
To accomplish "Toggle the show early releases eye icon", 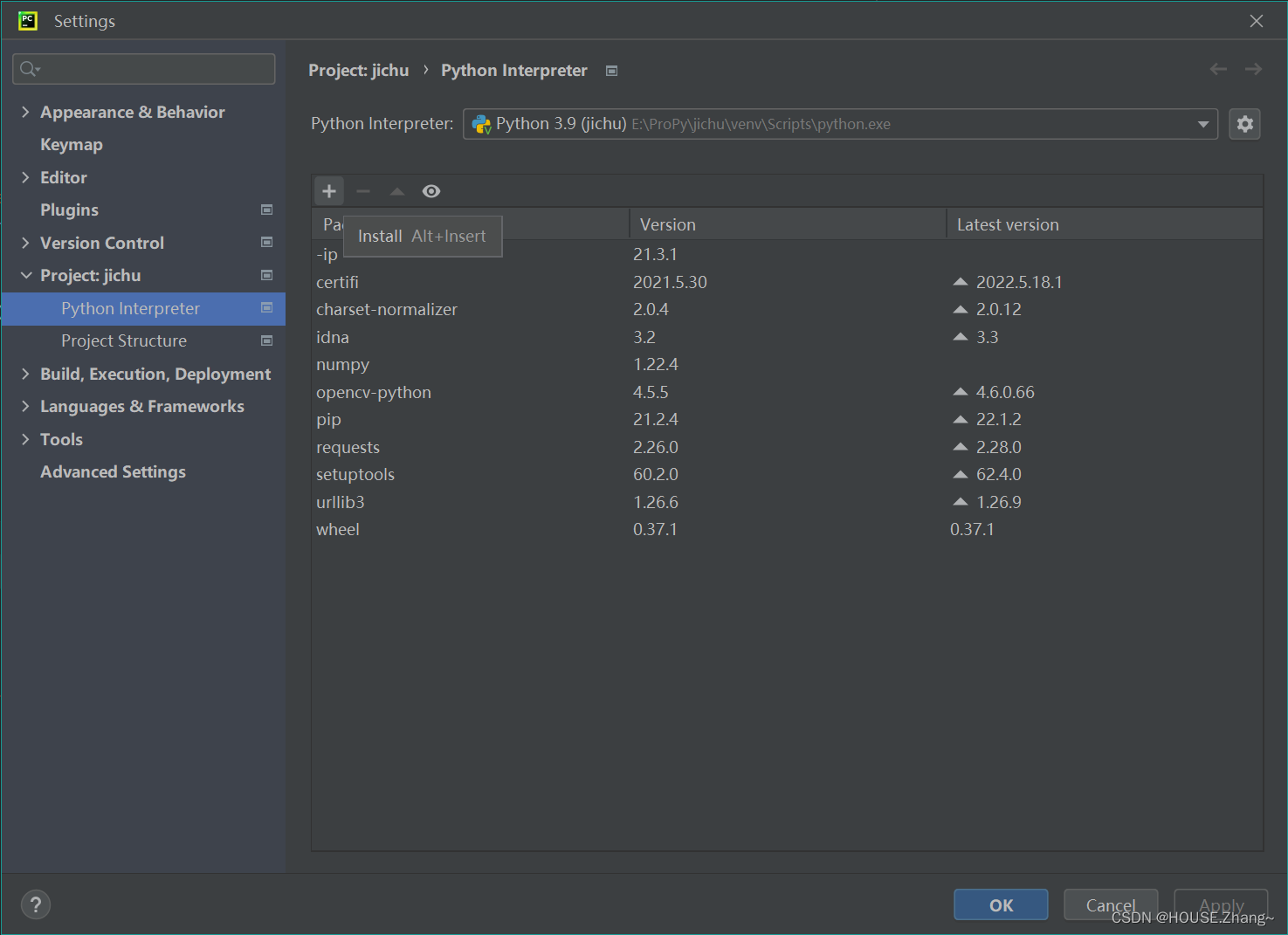I will tap(431, 191).
